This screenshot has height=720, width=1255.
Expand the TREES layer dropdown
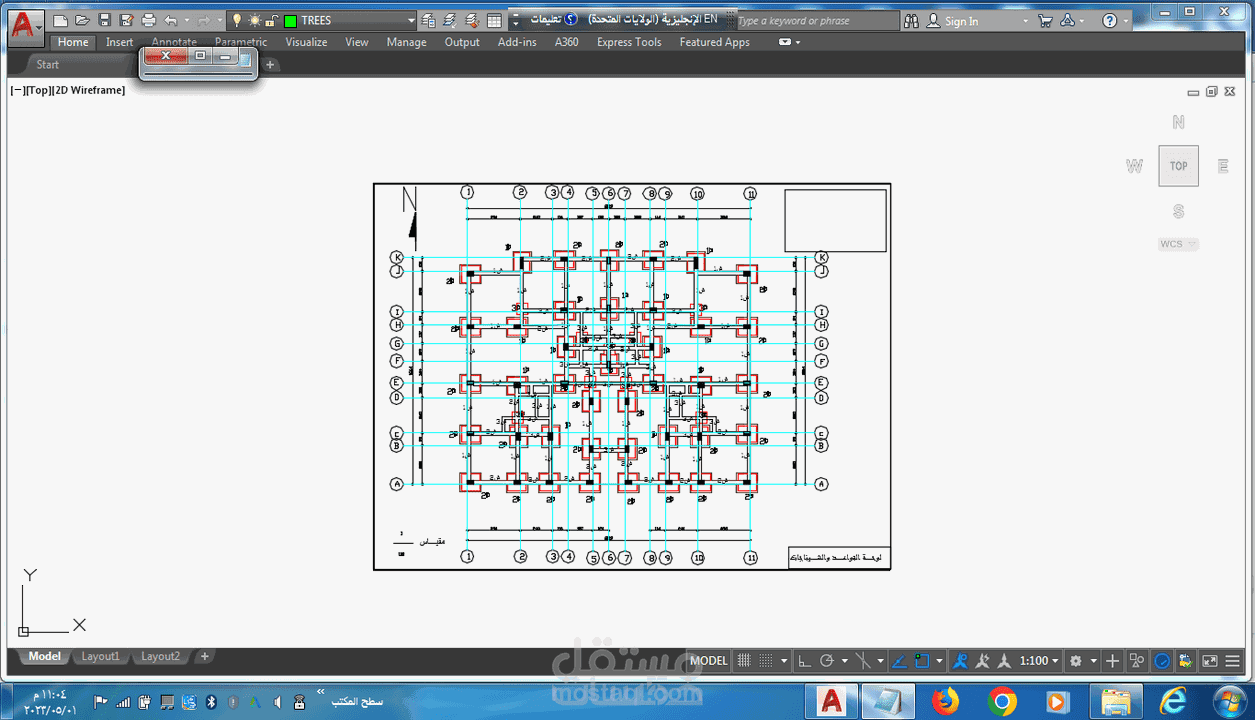411,20
